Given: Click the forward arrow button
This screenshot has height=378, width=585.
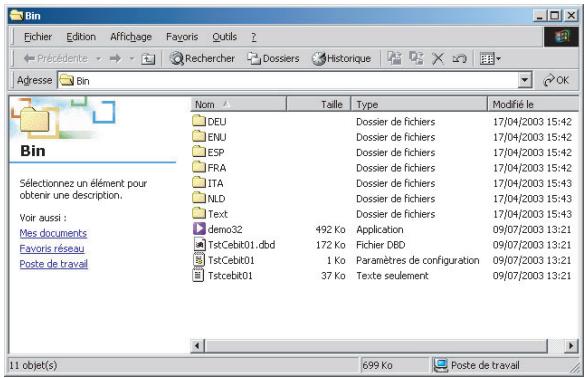Looking at the screenshot, I should (115, 59).
